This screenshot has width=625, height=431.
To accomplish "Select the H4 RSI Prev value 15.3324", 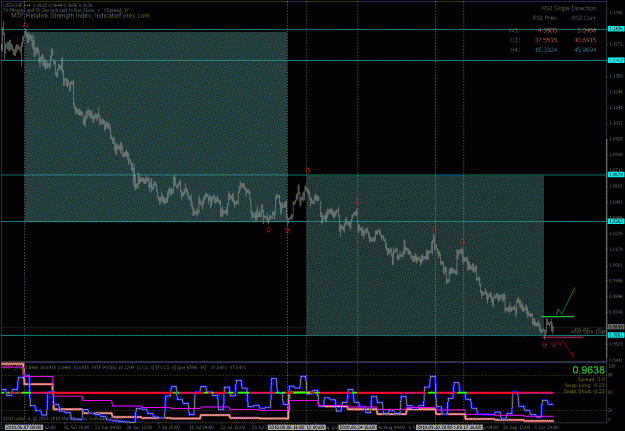I will click(x=546, y=50).
